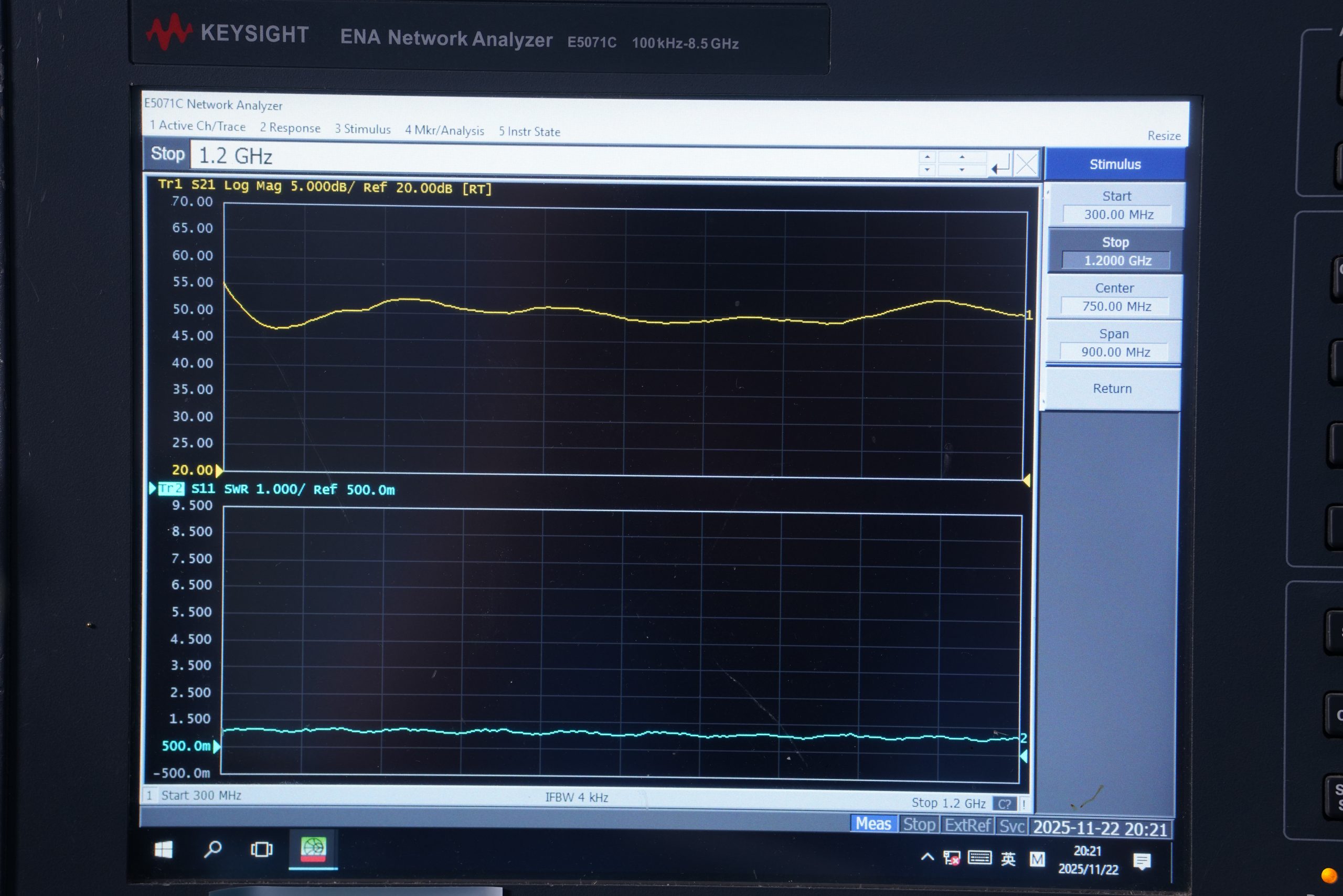Screen dimensions: 1343x896
Task: Click the down arrow of second stepper control
Action: pos(962,171)
